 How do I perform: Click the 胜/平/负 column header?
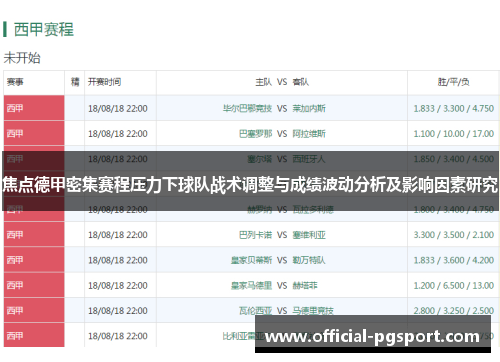pyautogui.click(x=453, y=82)
